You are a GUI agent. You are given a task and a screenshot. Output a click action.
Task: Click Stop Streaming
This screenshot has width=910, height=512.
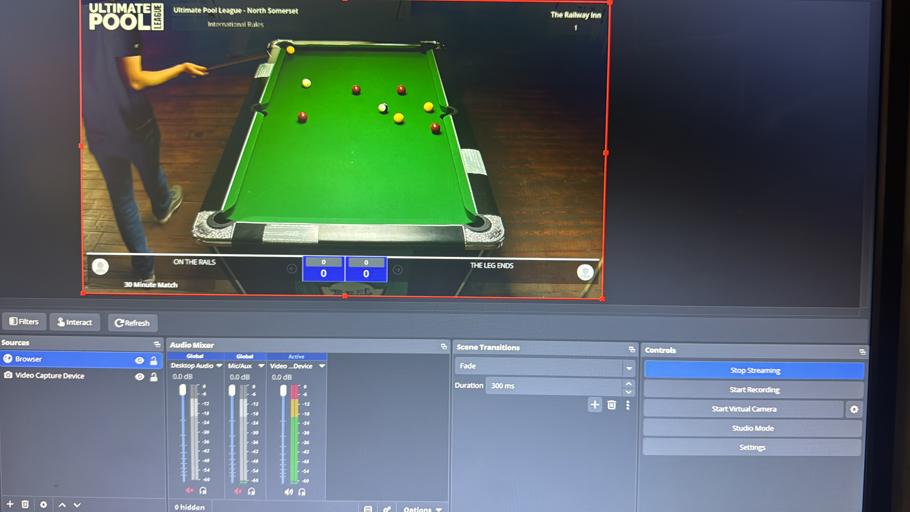tap(754, 370)
